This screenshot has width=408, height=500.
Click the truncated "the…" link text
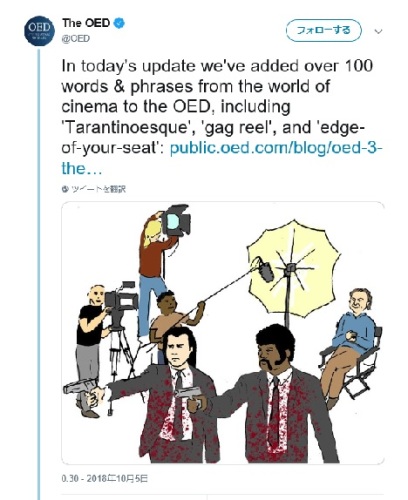81,168
